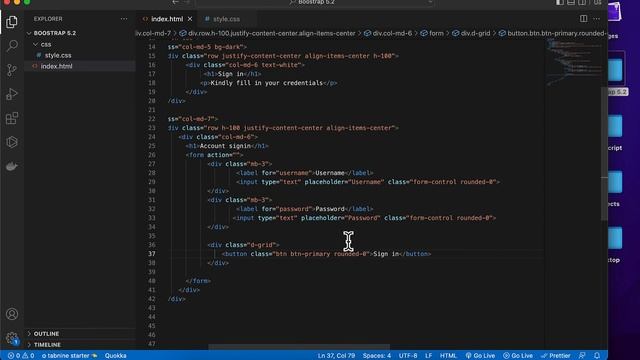Click the tabnine starter status item

(69, 356)
